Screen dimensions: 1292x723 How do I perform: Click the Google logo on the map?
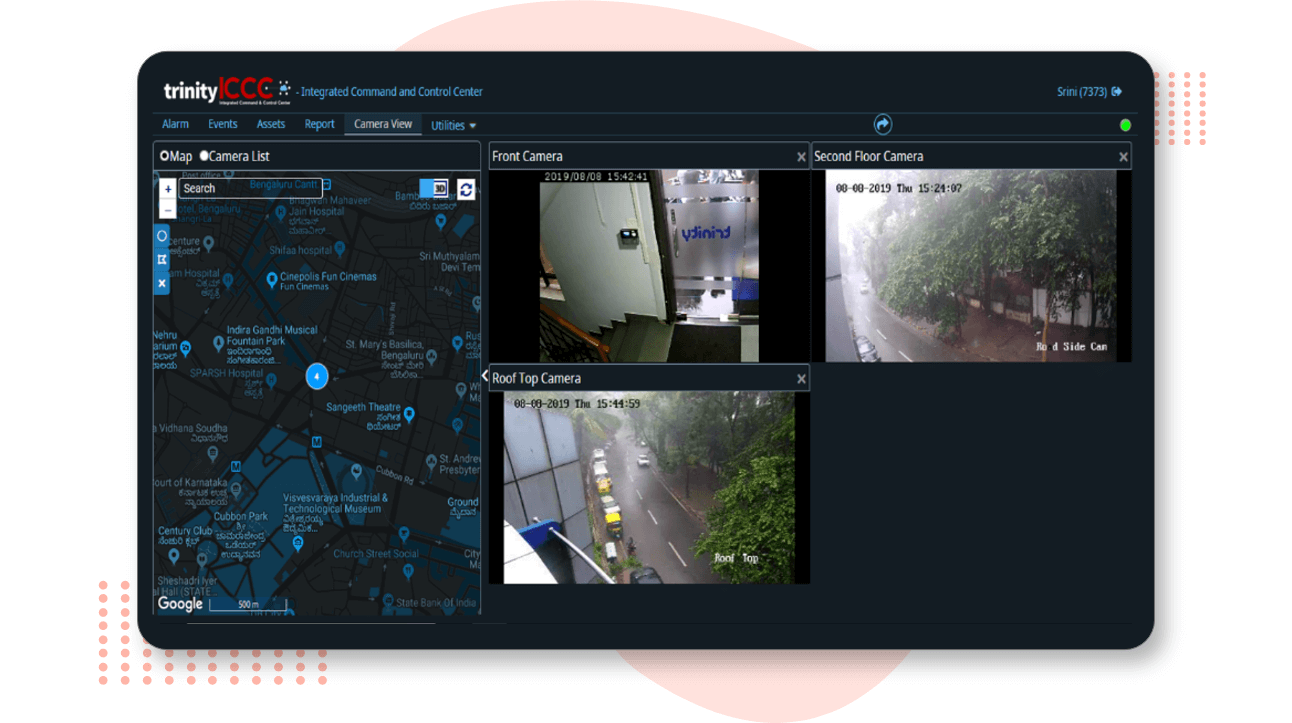(180, 604)
